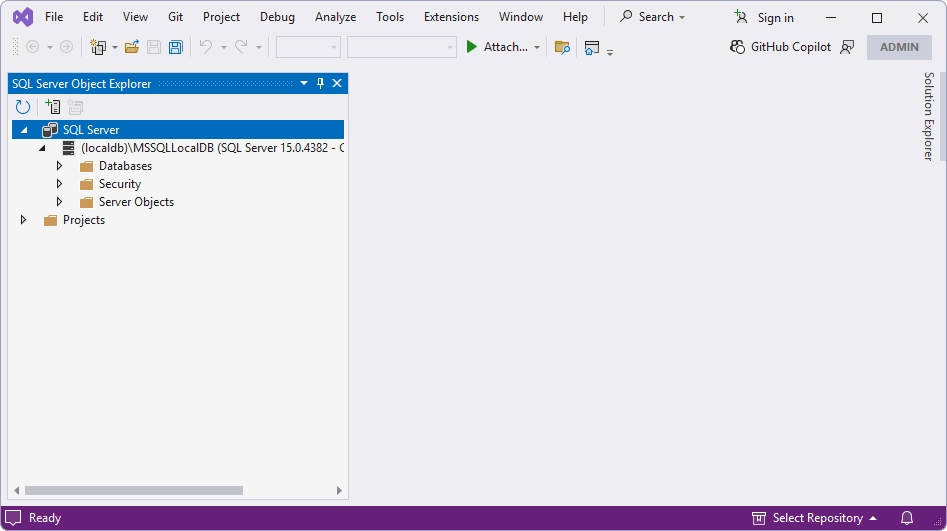Image resolution: width=947 pixels, height=531 pixels.
Task: Click the Save All icon
Action: tap(176, 47)
